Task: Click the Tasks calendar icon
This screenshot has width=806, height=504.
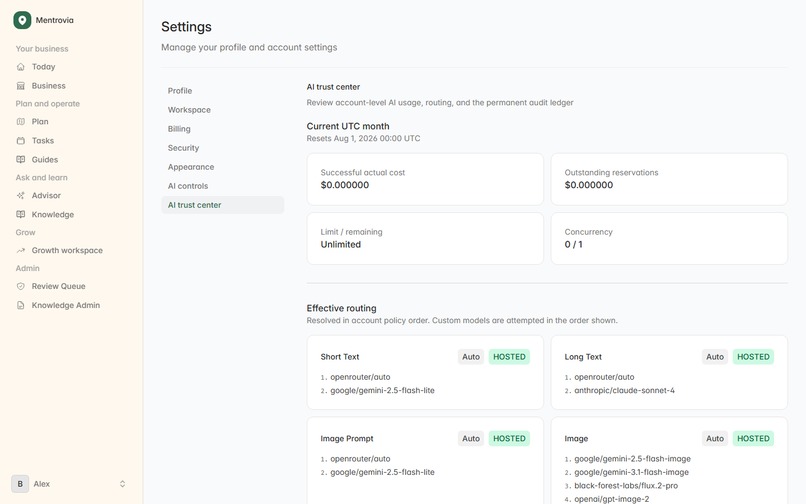Action: point(21,141)
